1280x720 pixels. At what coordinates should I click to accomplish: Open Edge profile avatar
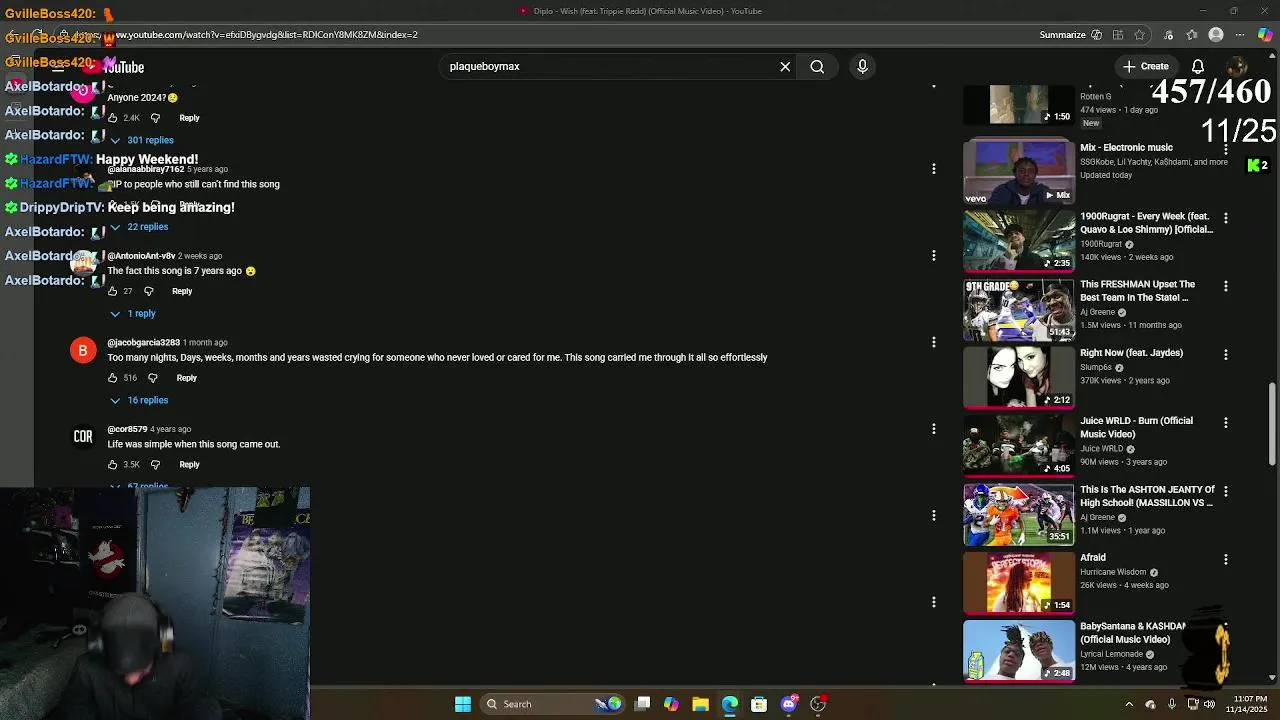(1216, 35)
